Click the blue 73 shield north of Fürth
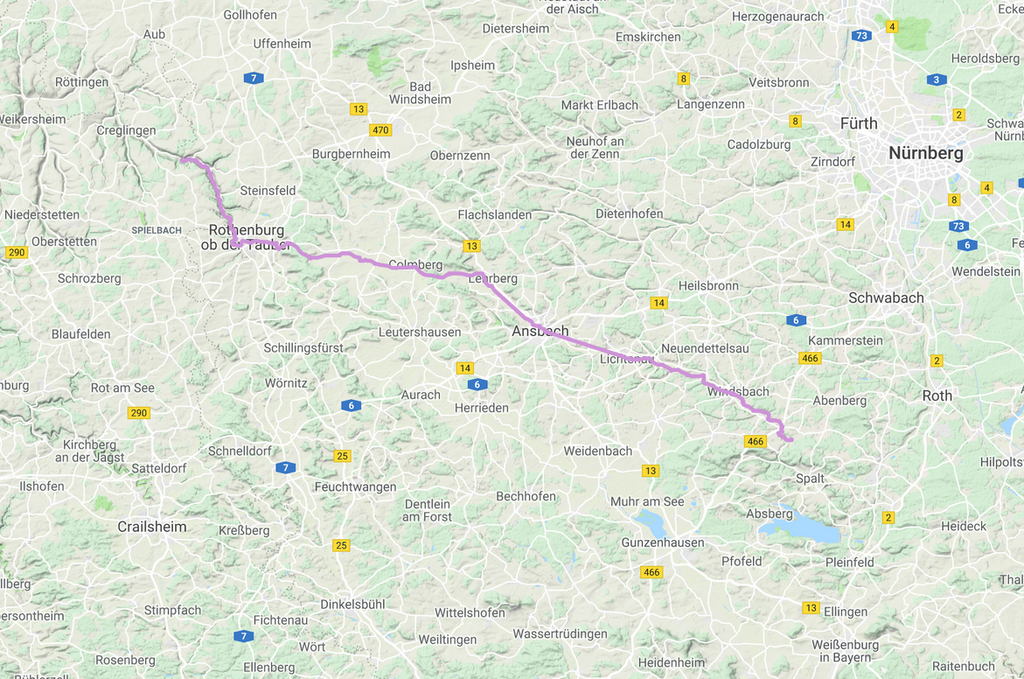The height and width of the screenshot is (679, 1024). click(861, 36)
